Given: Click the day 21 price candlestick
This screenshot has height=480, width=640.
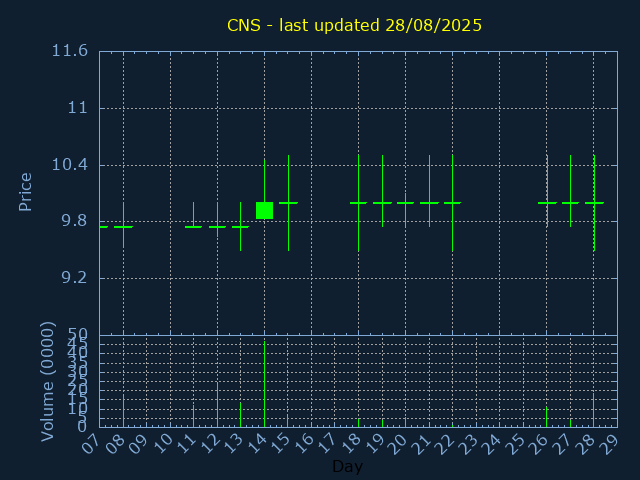Looking at the screenshot, I should point(429,191).
